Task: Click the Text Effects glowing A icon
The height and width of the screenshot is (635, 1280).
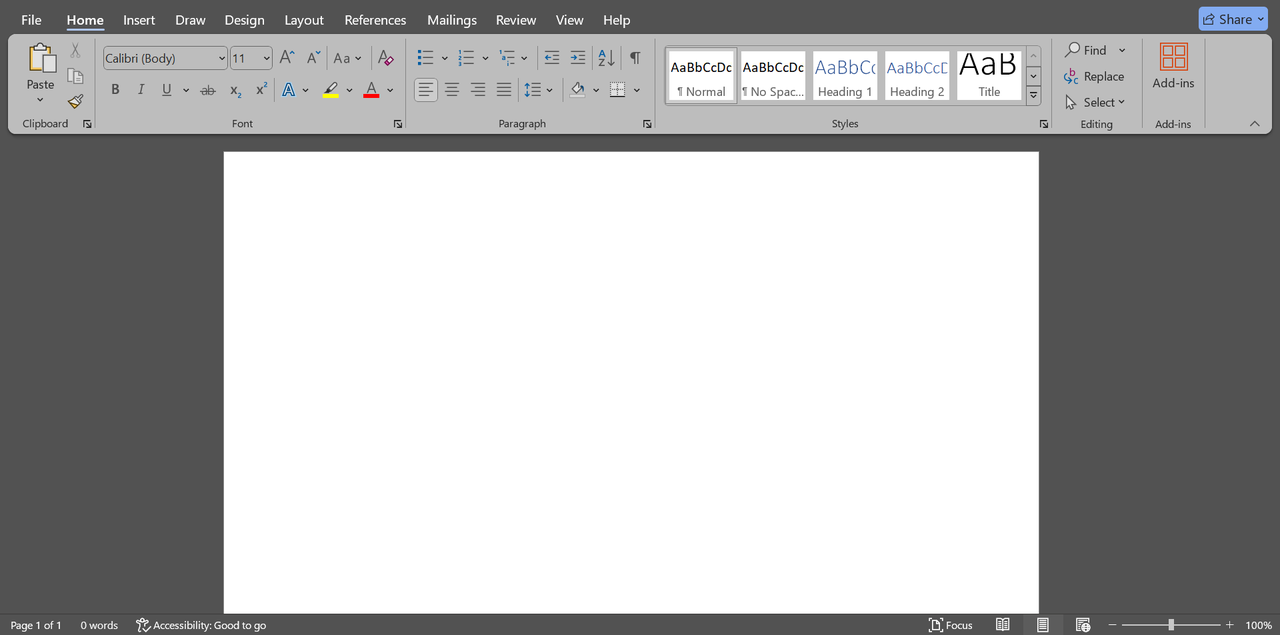Action: [x=289, y=90]
